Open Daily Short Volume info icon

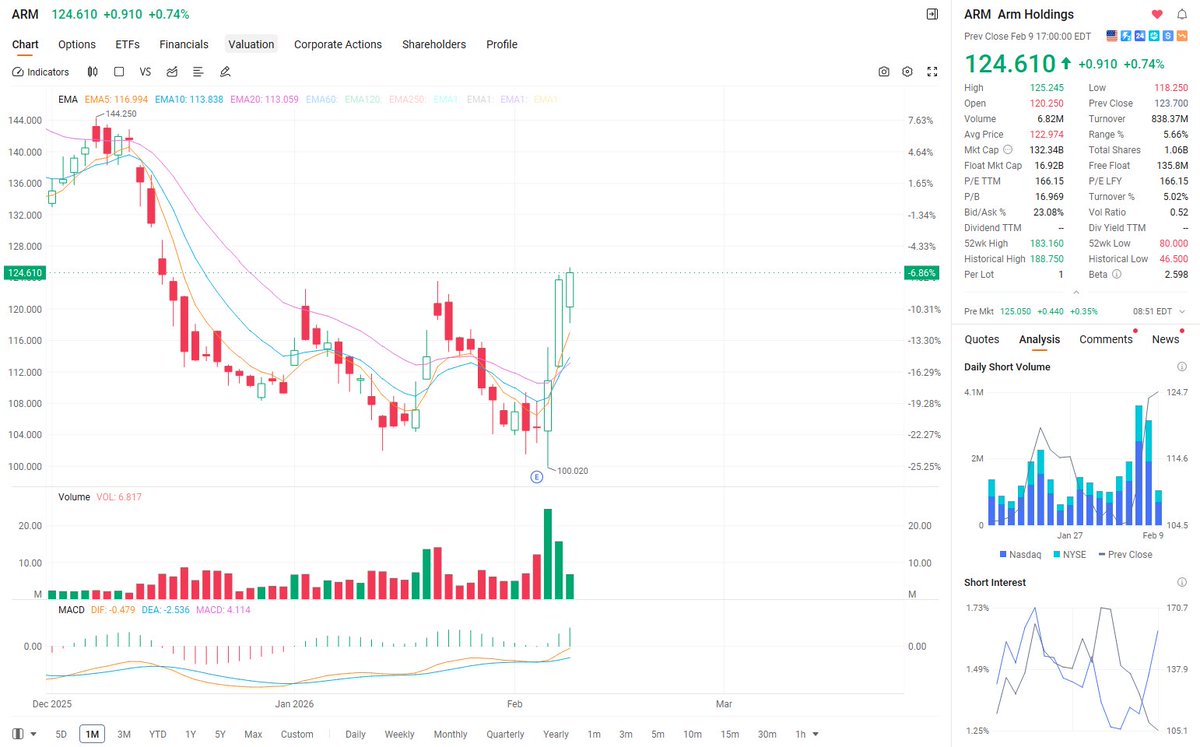1182,367
